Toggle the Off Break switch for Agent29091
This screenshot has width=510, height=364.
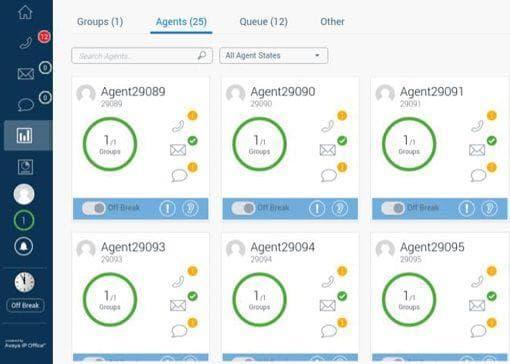(393, 208)
